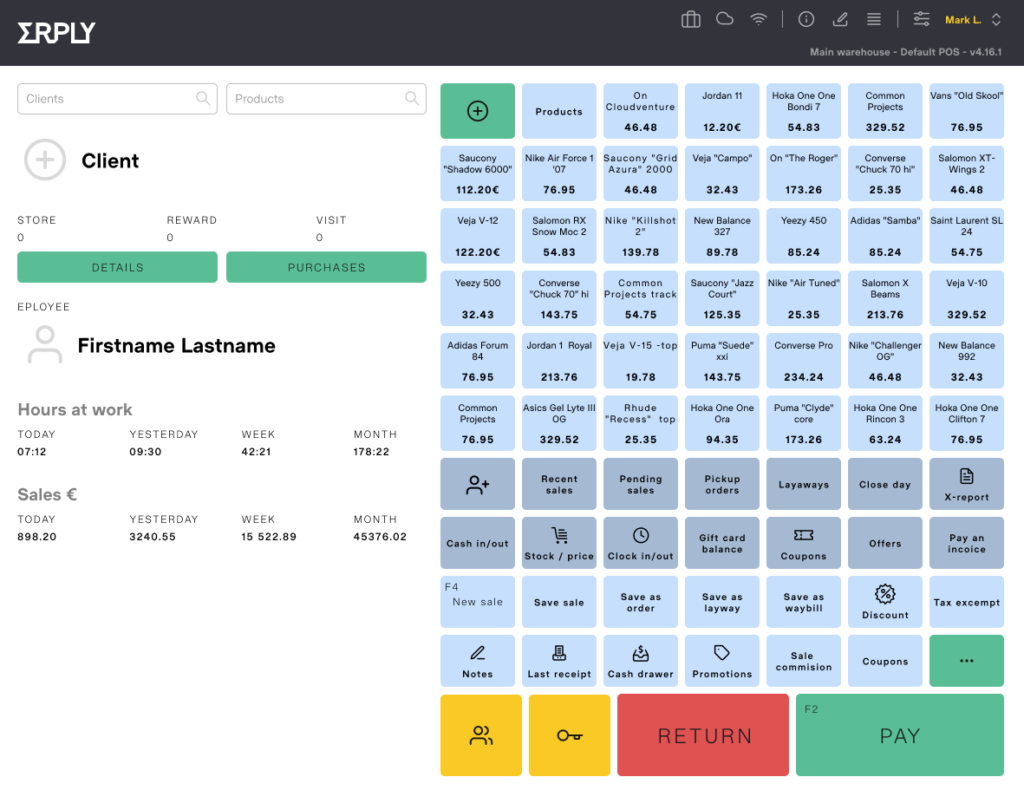The image size is (1024, 790).
Task: Open Layaways
Action: coord(803,484)
